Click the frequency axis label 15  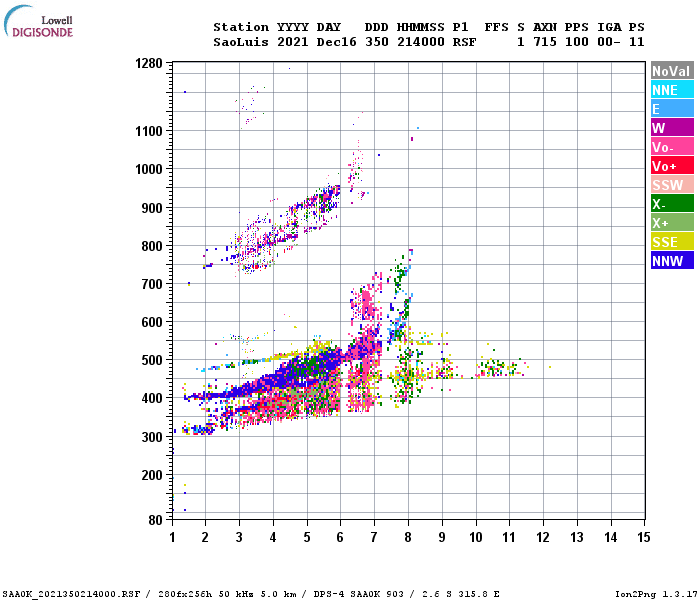point(643,537)
